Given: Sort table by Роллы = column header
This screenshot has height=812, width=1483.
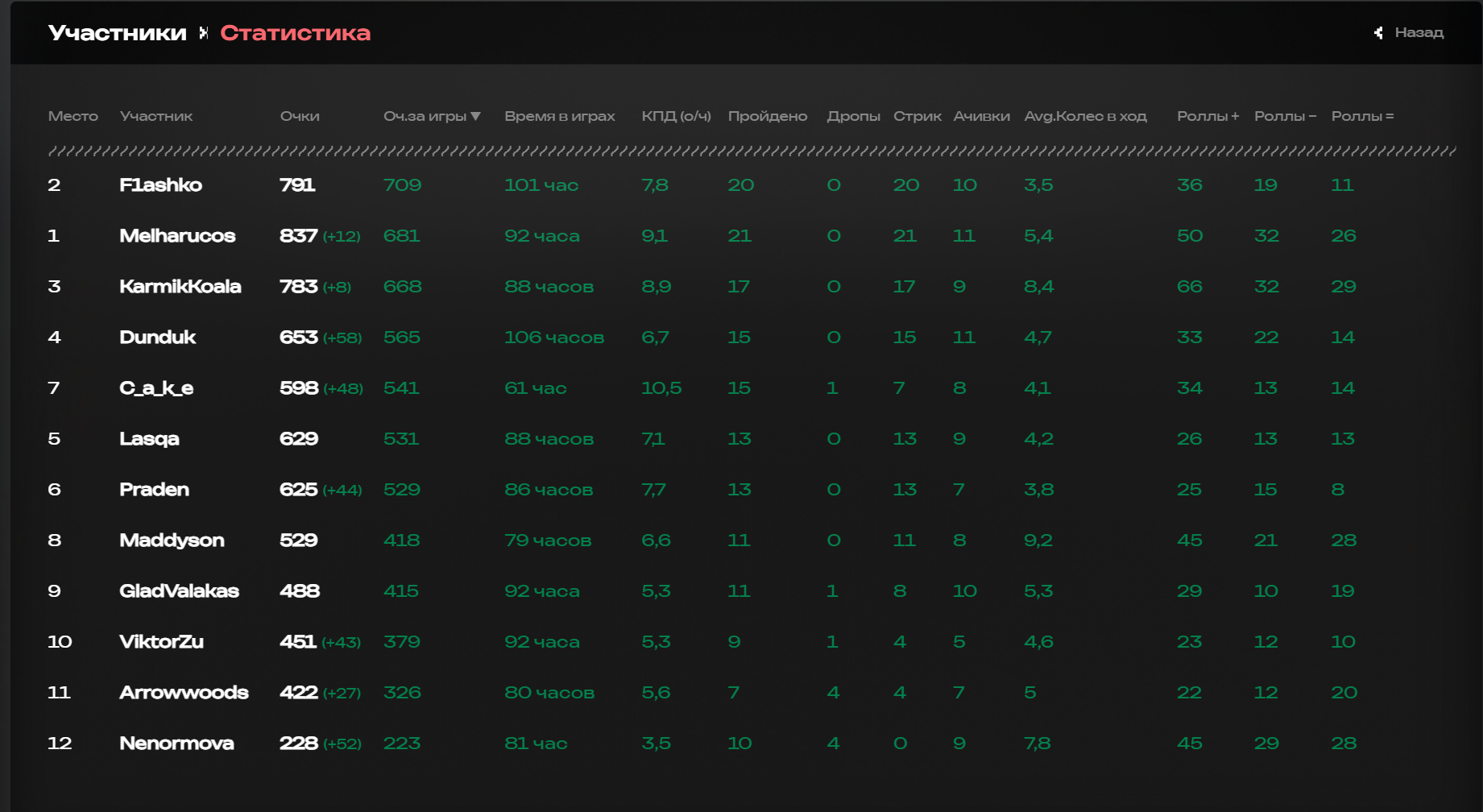Looking at the screenshot, I should pos(1363,116).
